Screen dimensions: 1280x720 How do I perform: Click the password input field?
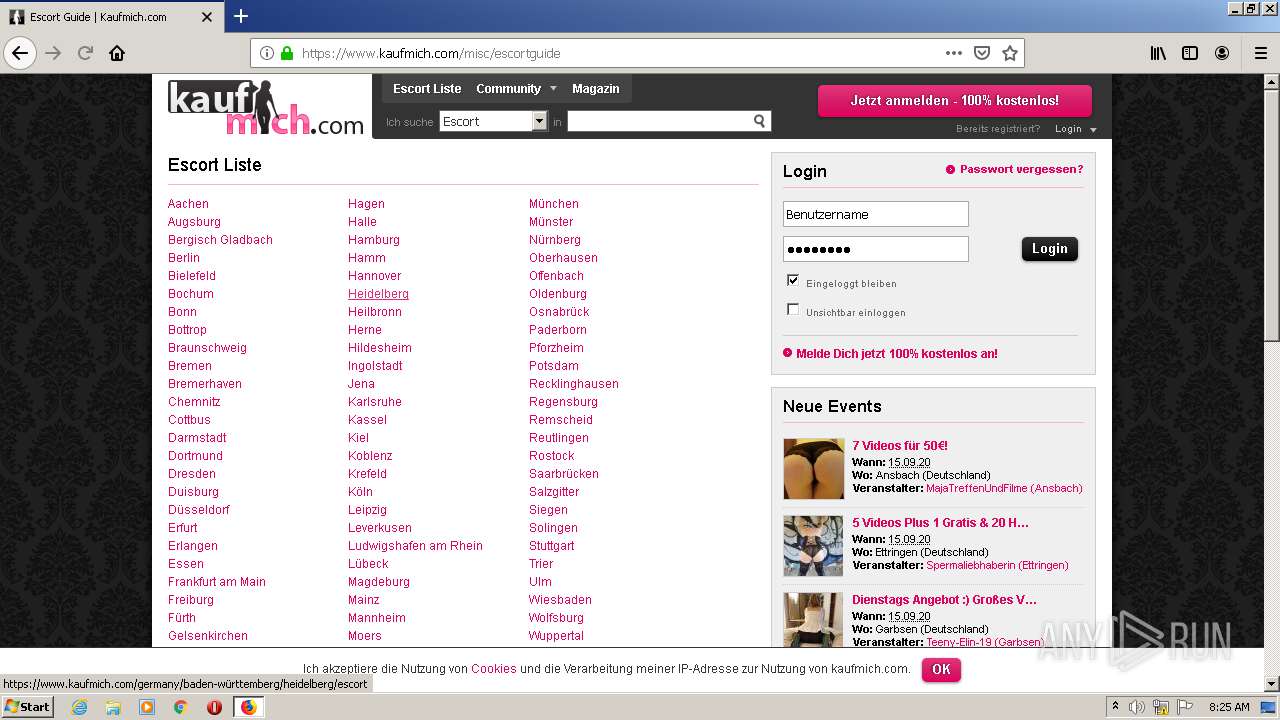click(x=876, y=249)
